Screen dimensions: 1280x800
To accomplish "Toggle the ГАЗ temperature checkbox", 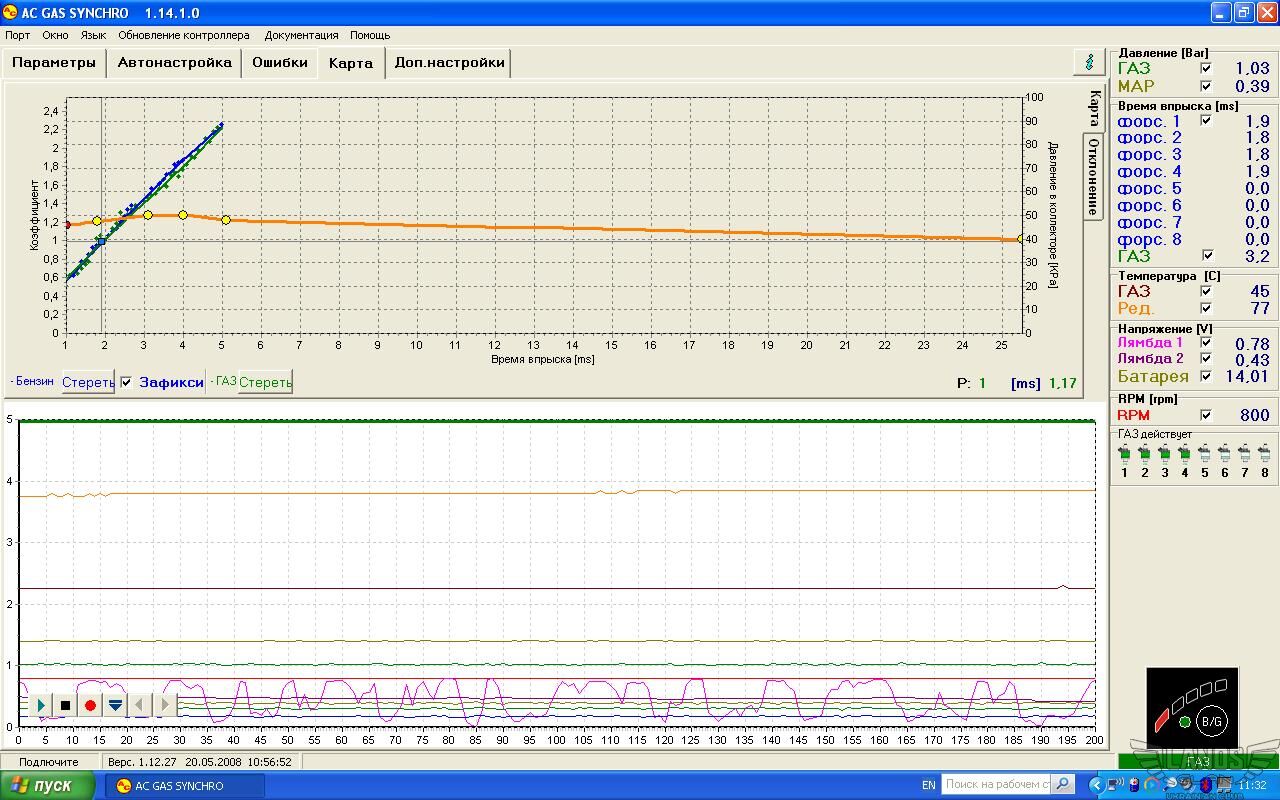I will (1206, 291).
